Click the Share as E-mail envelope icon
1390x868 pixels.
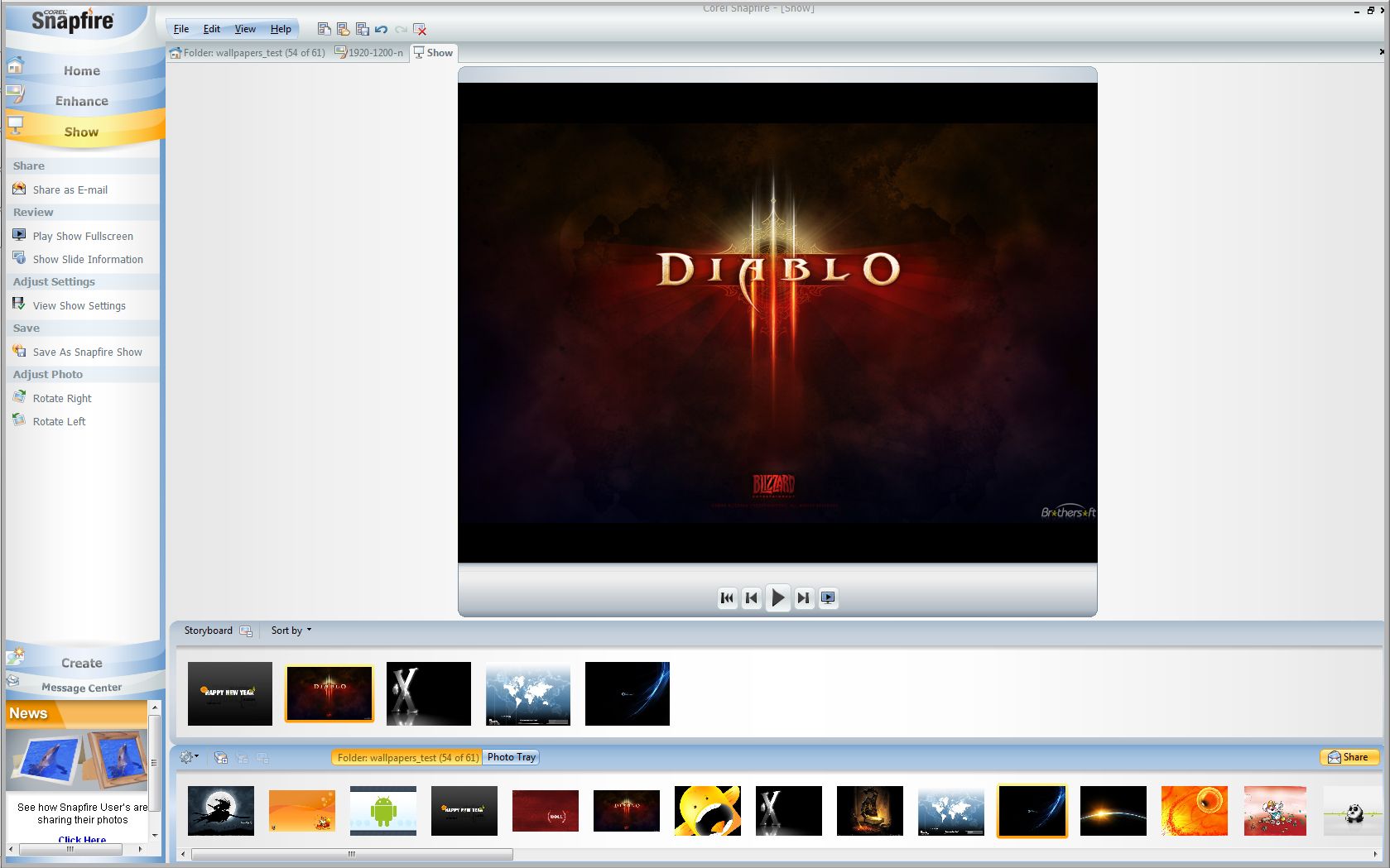click(x=19, y=189)
